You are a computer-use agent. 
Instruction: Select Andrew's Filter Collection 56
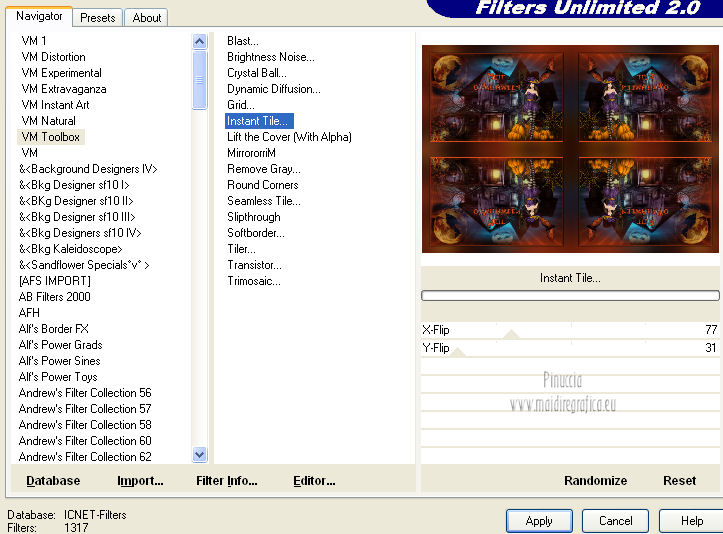(85, 393)
